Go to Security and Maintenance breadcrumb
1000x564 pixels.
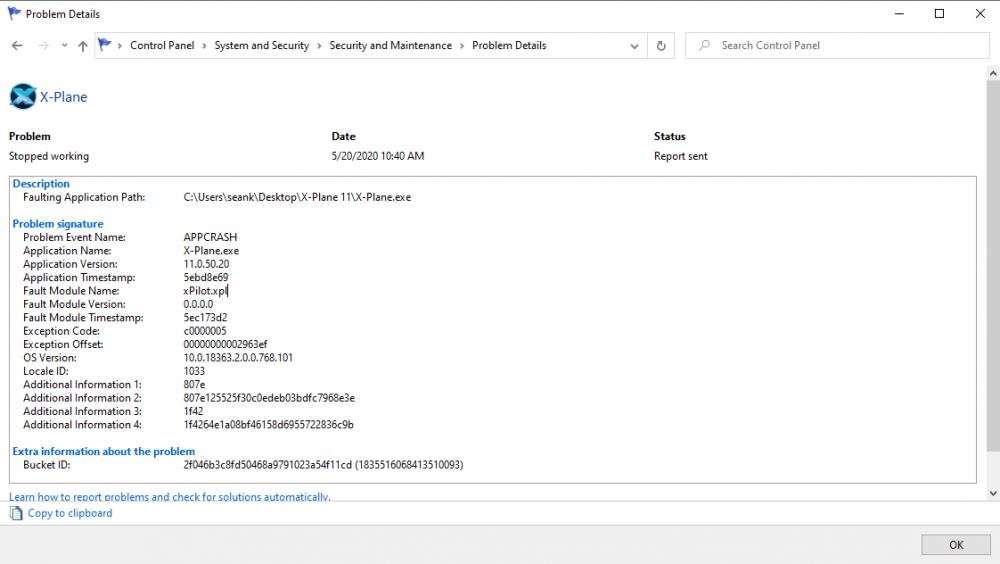(390, 46)
